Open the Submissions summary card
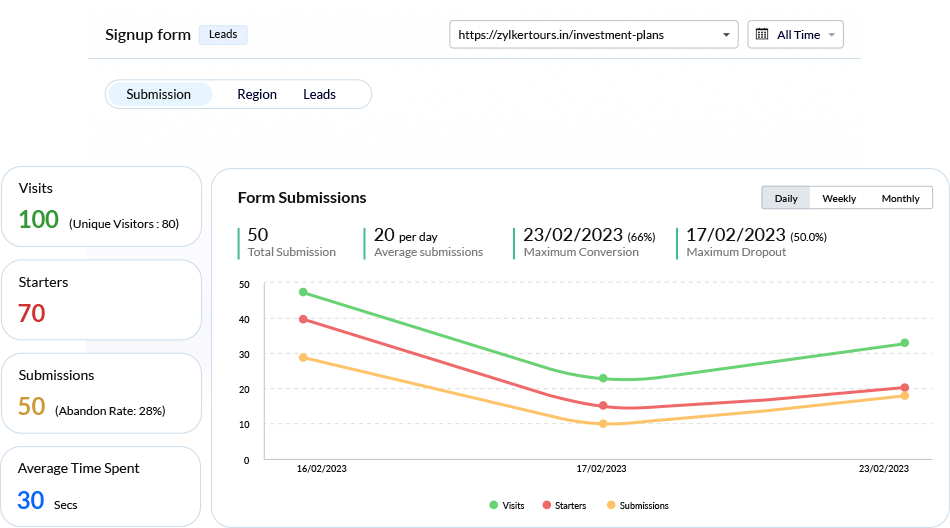 pos(101,393)
